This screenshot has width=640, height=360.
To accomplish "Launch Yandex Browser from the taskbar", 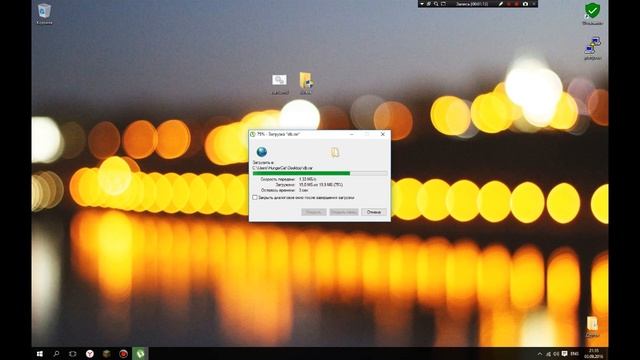I will tap(90, 353).
